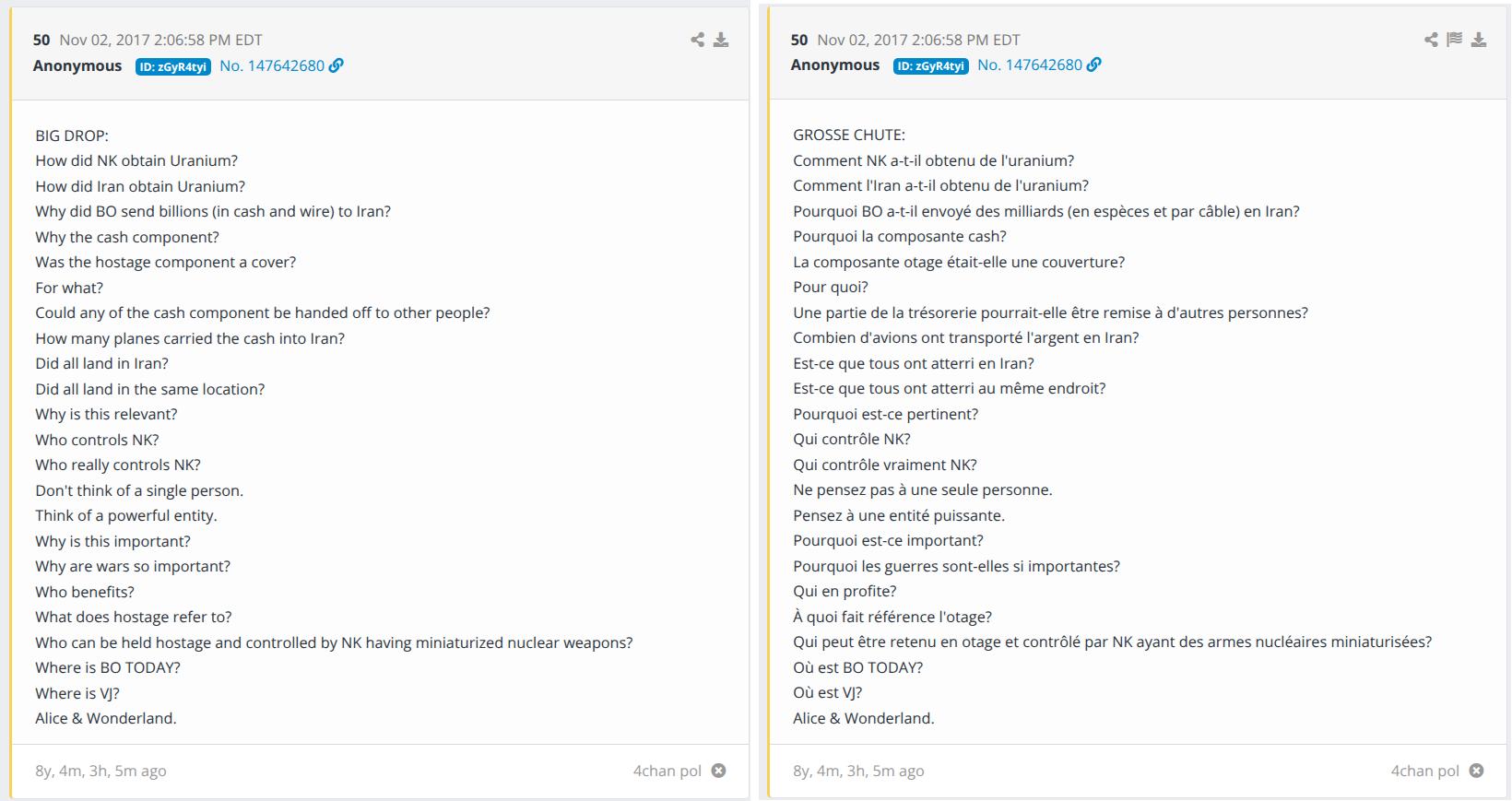Share the French GROSSE CHUTE post
1512x801 pixels.
1431,40
